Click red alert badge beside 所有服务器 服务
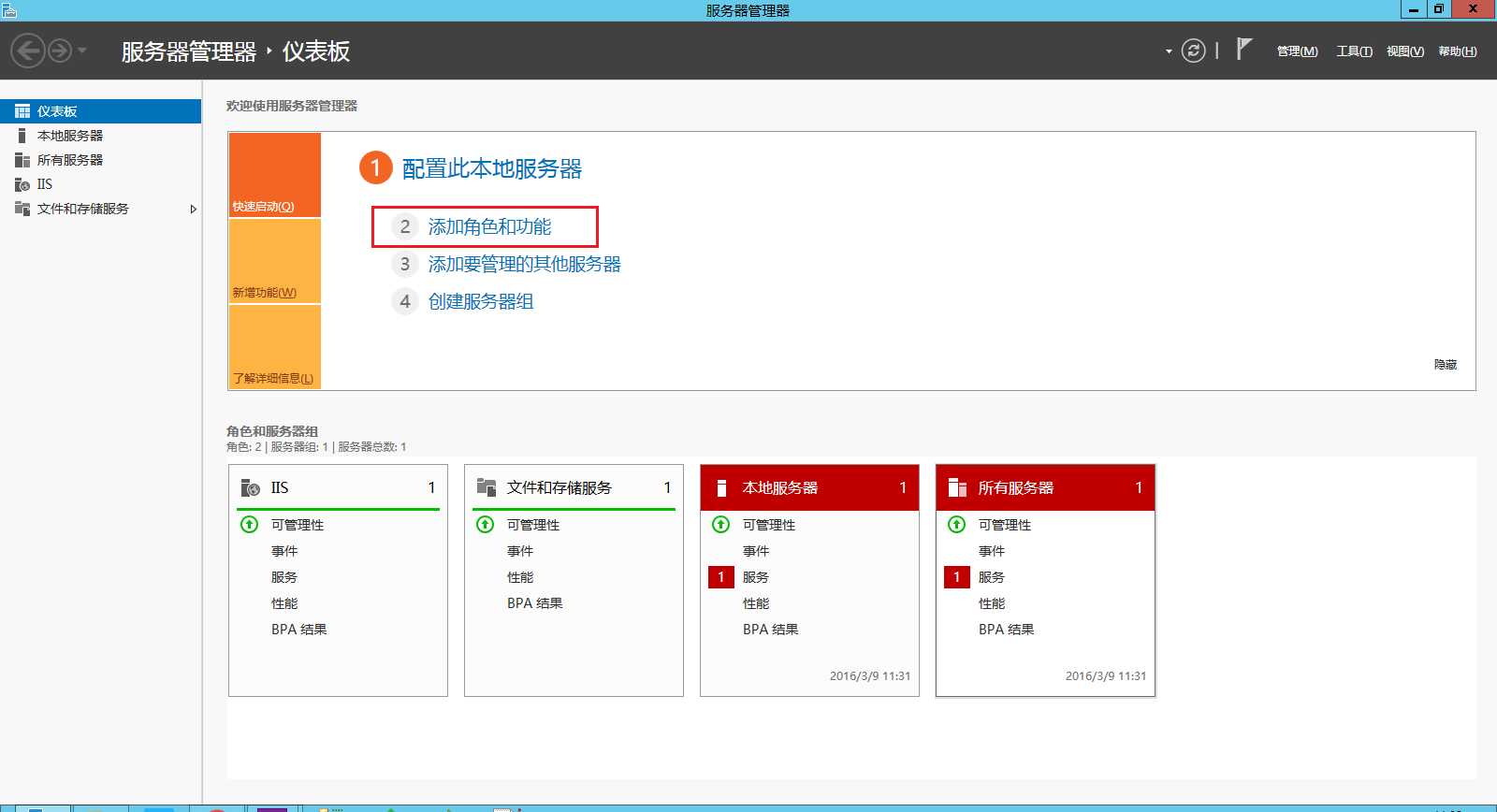 coord(957,577)
